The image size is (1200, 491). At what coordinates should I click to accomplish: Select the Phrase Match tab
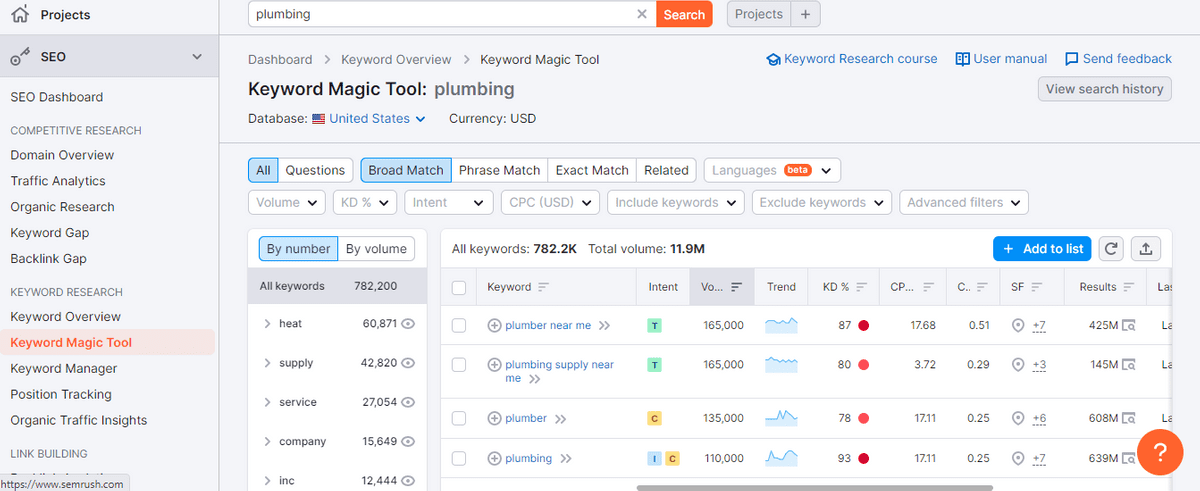(499, 170)
